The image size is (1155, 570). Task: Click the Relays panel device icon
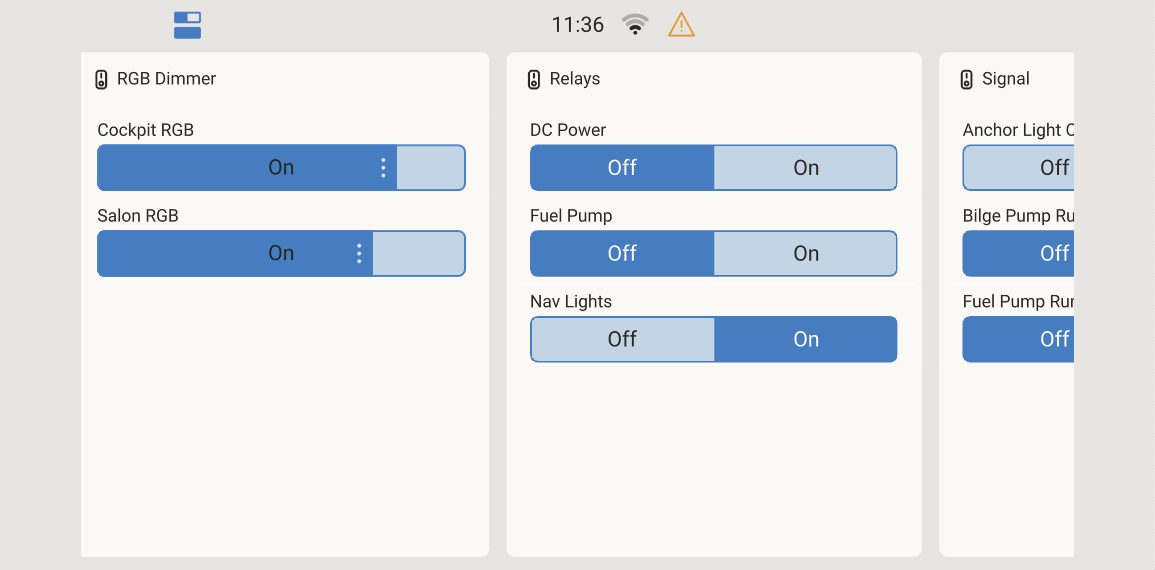[534, 79]
